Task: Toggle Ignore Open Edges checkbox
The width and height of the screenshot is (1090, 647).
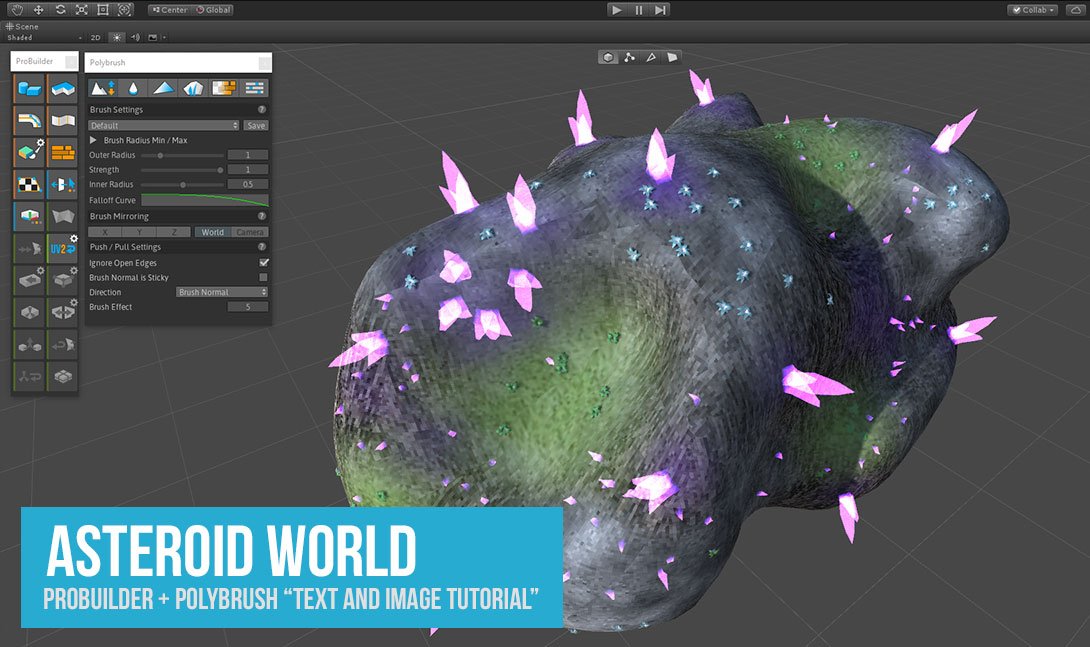Action: pyautogui.click(x=263, y=263)
